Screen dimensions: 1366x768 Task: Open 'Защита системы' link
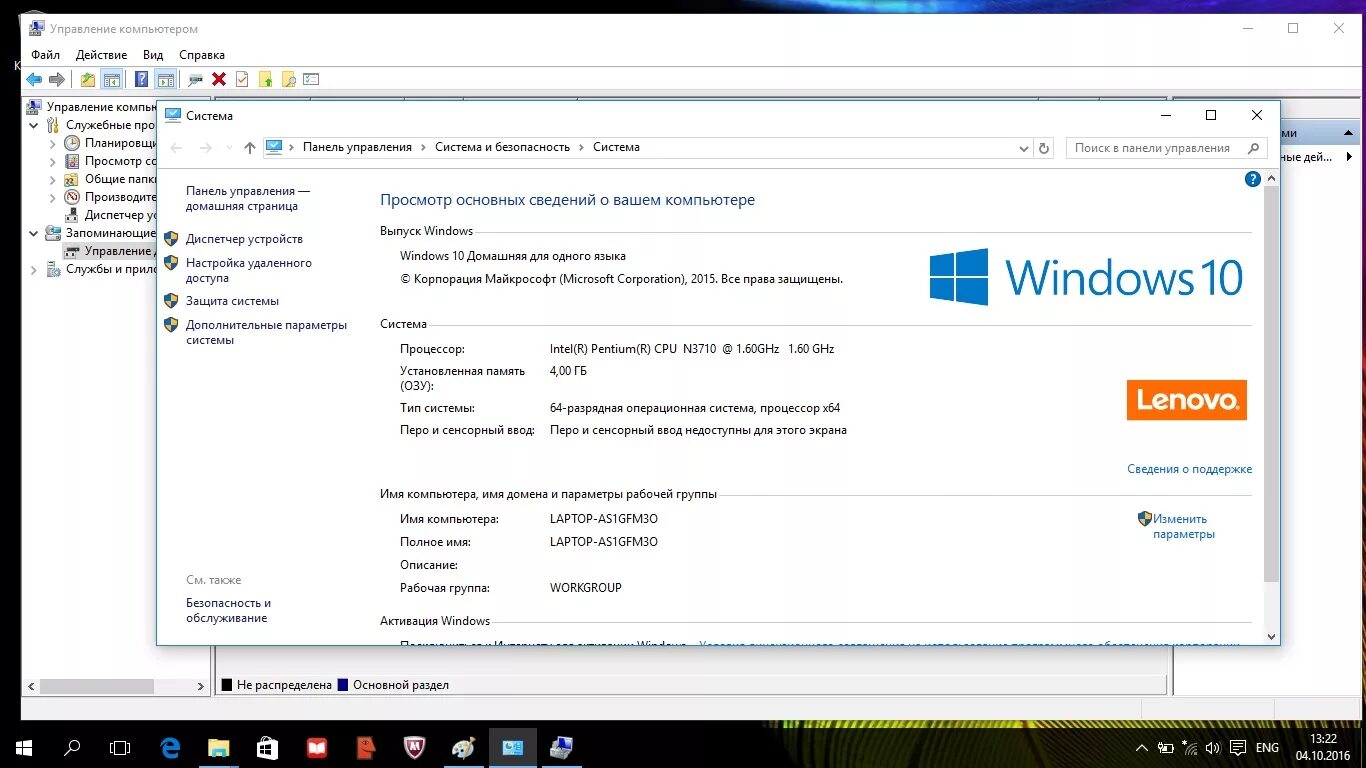click(232, 301)
